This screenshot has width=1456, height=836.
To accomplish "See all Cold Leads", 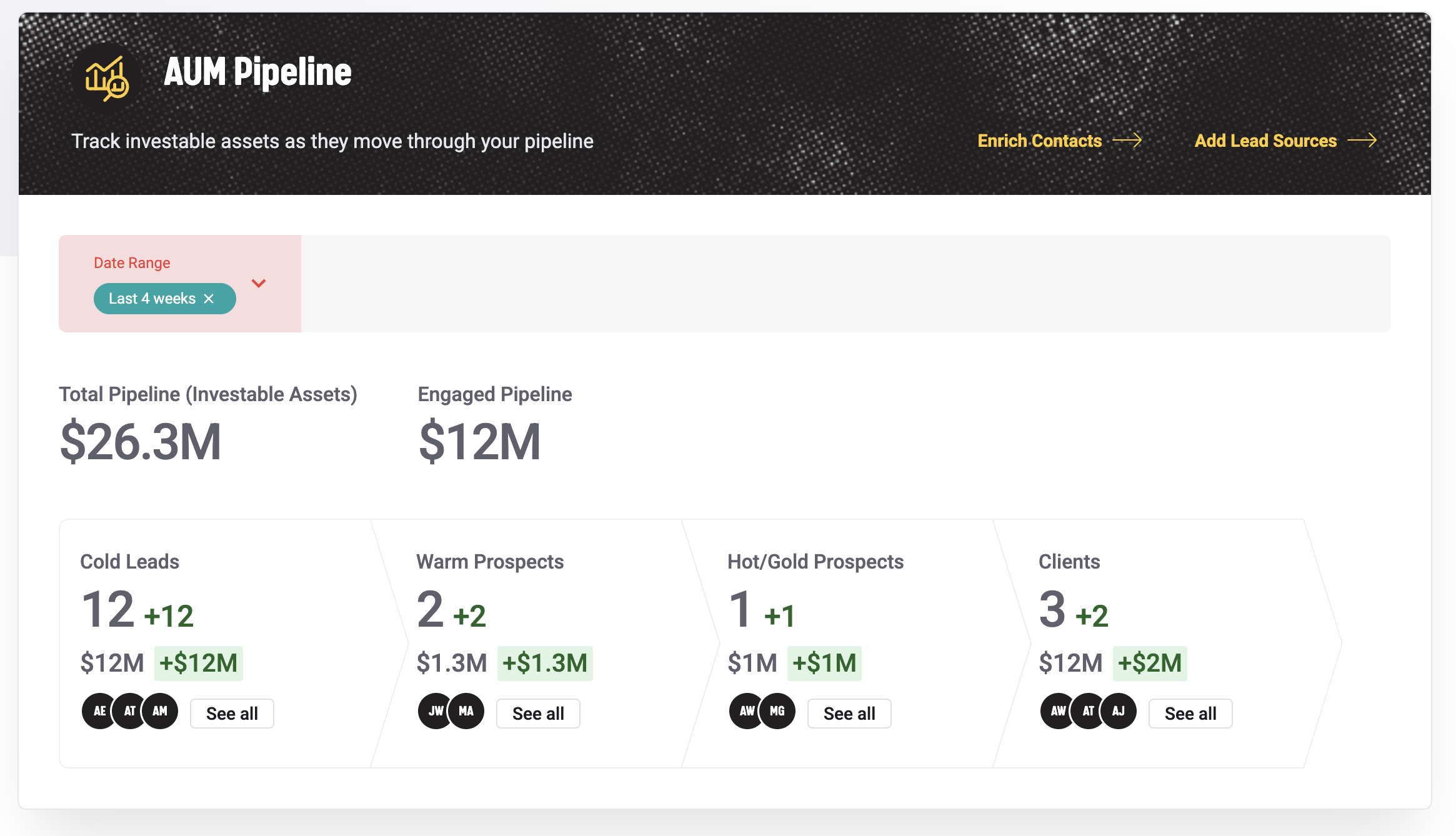I will coord(232,714).
